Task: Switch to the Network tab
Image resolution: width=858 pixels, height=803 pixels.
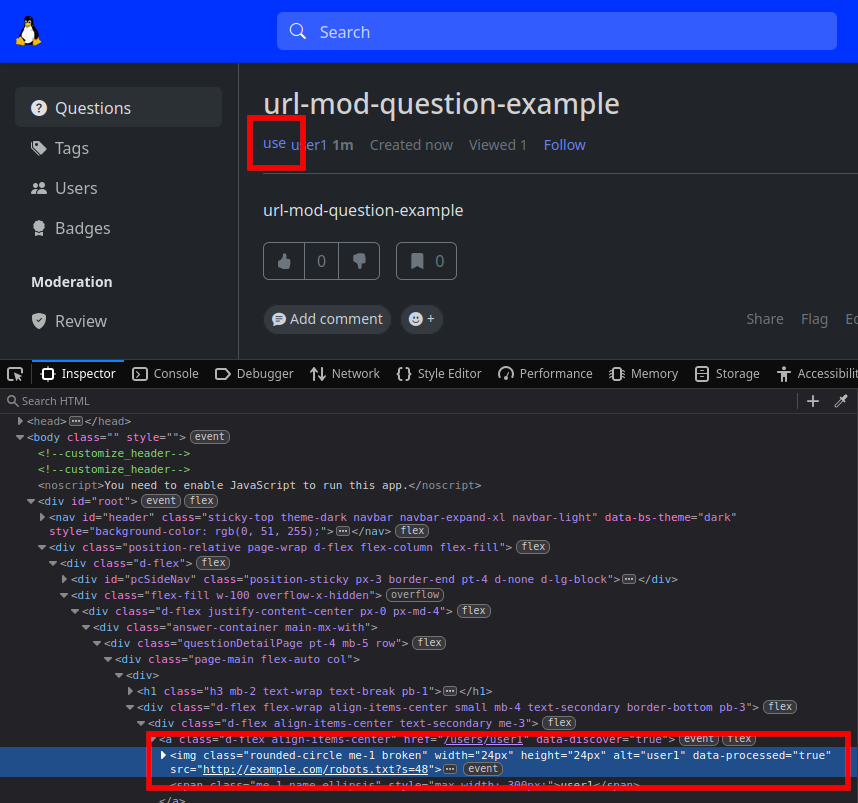Action: (345, 374)
